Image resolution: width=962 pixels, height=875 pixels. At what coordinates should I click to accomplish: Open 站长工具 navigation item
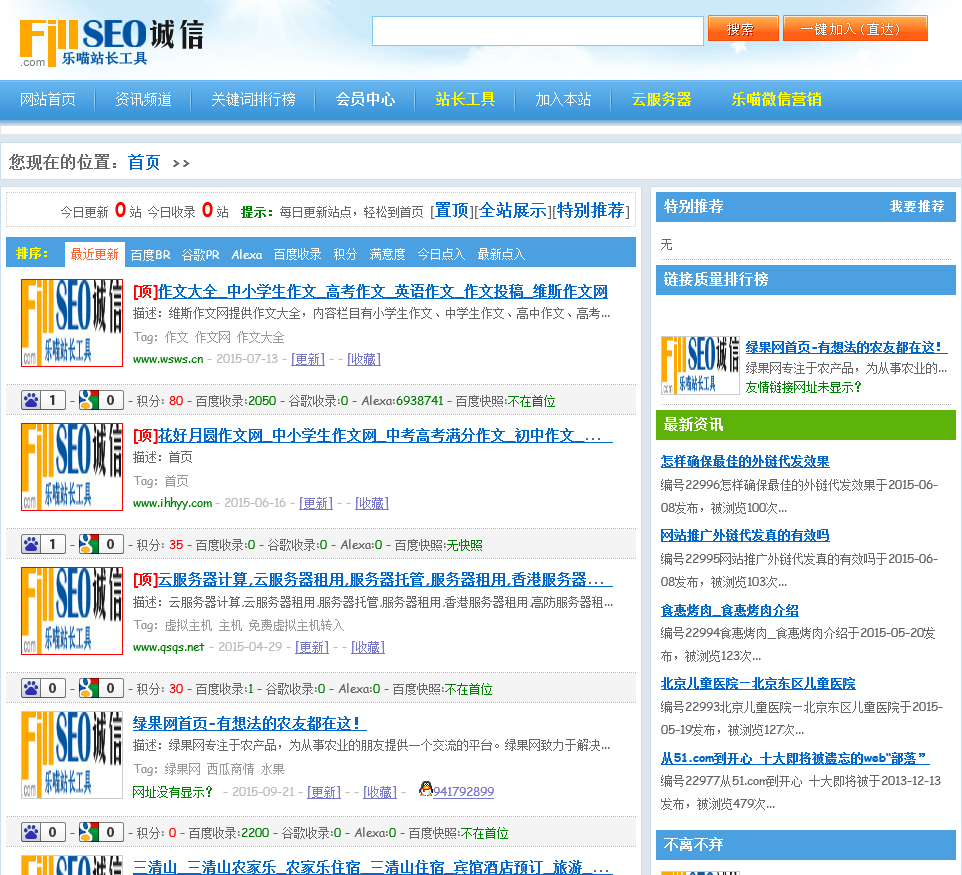[x=465, y=99]
